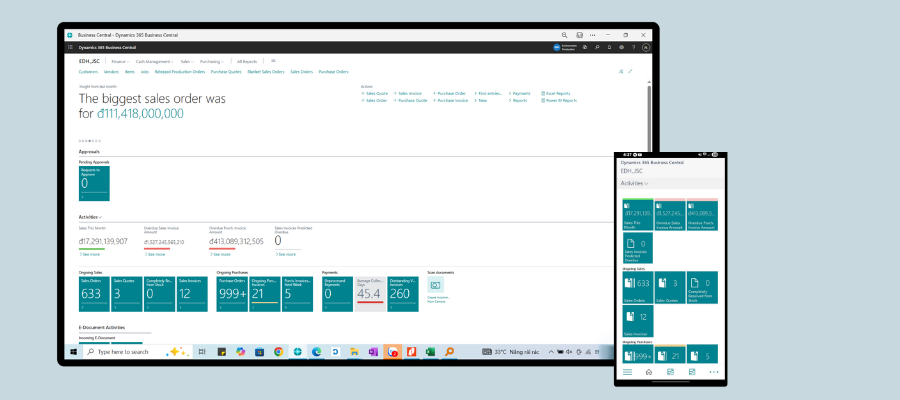
Task: Tap the phone Sales Orders 633 tile
Action: coord(638,288)
